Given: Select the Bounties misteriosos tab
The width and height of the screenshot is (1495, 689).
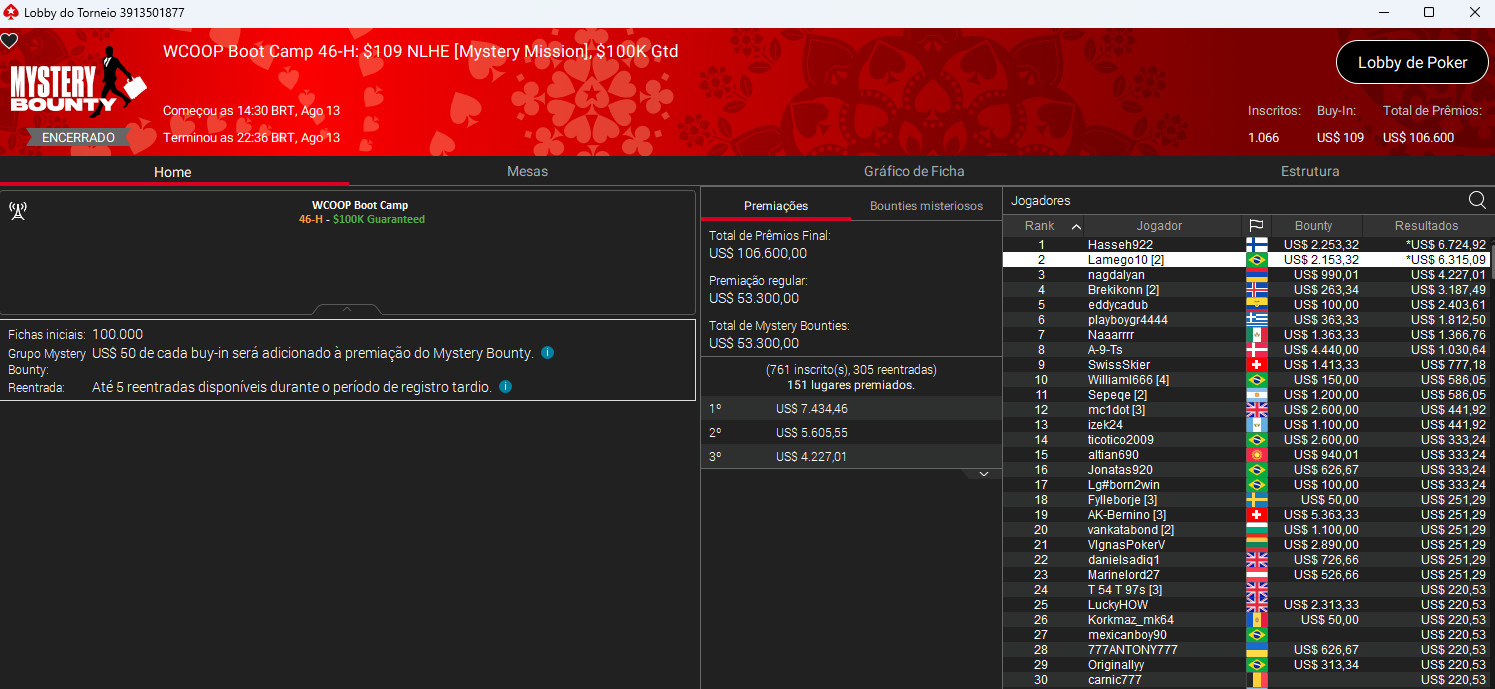Looking at the screenshot, I should tap(926, 206).
